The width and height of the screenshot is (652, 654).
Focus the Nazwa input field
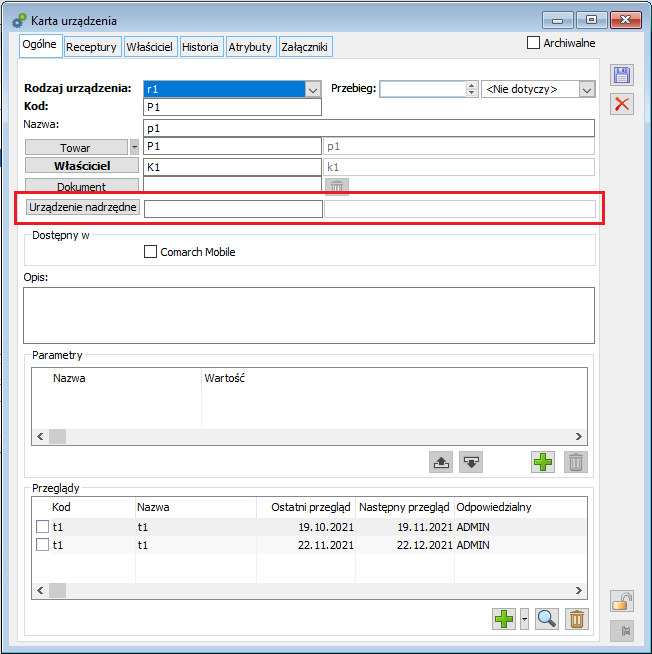pos(369,128)
